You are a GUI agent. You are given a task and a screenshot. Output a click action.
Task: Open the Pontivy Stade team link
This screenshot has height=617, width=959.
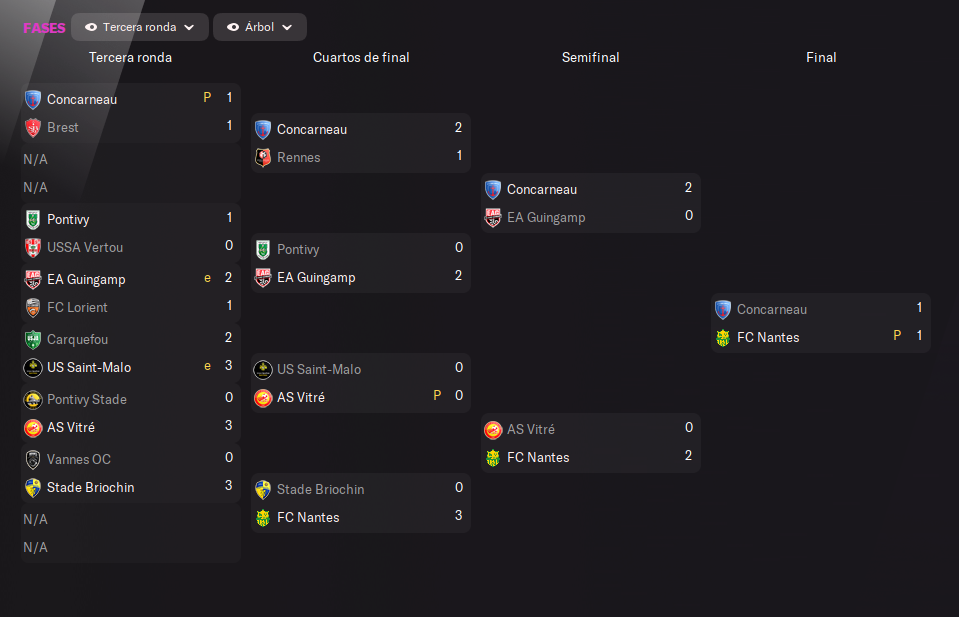(87, 399)
